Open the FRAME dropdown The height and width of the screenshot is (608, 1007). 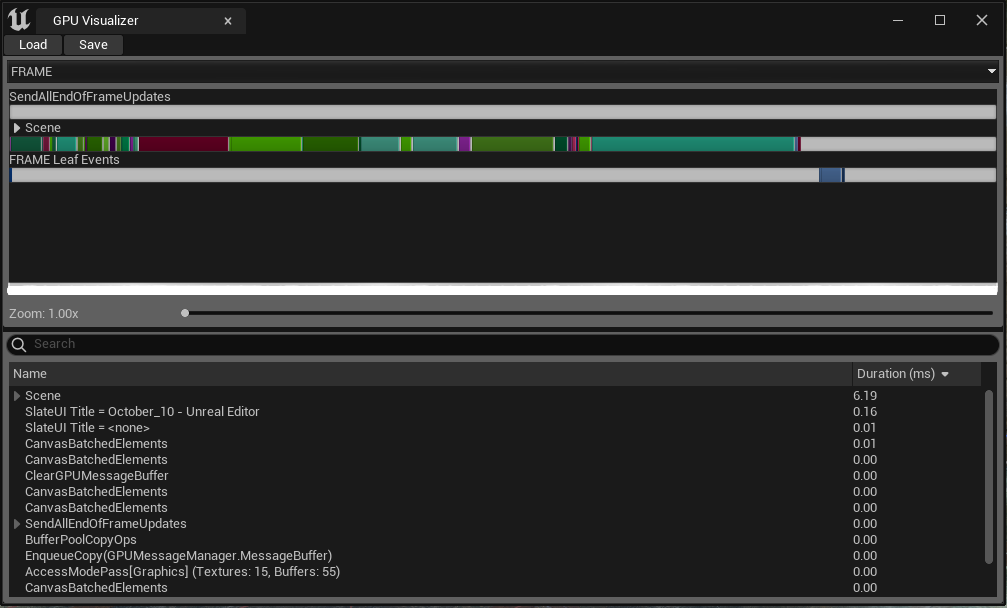coord(504,71)
